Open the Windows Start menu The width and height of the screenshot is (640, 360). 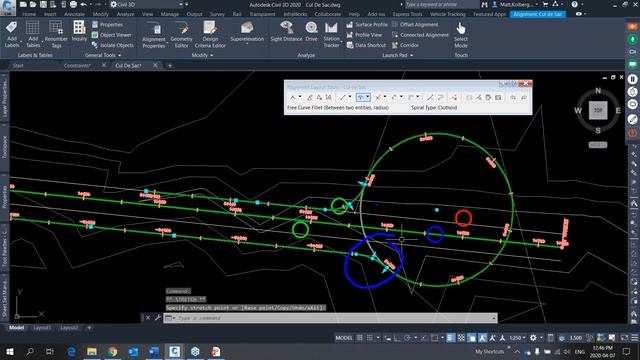tap(9, 351)
